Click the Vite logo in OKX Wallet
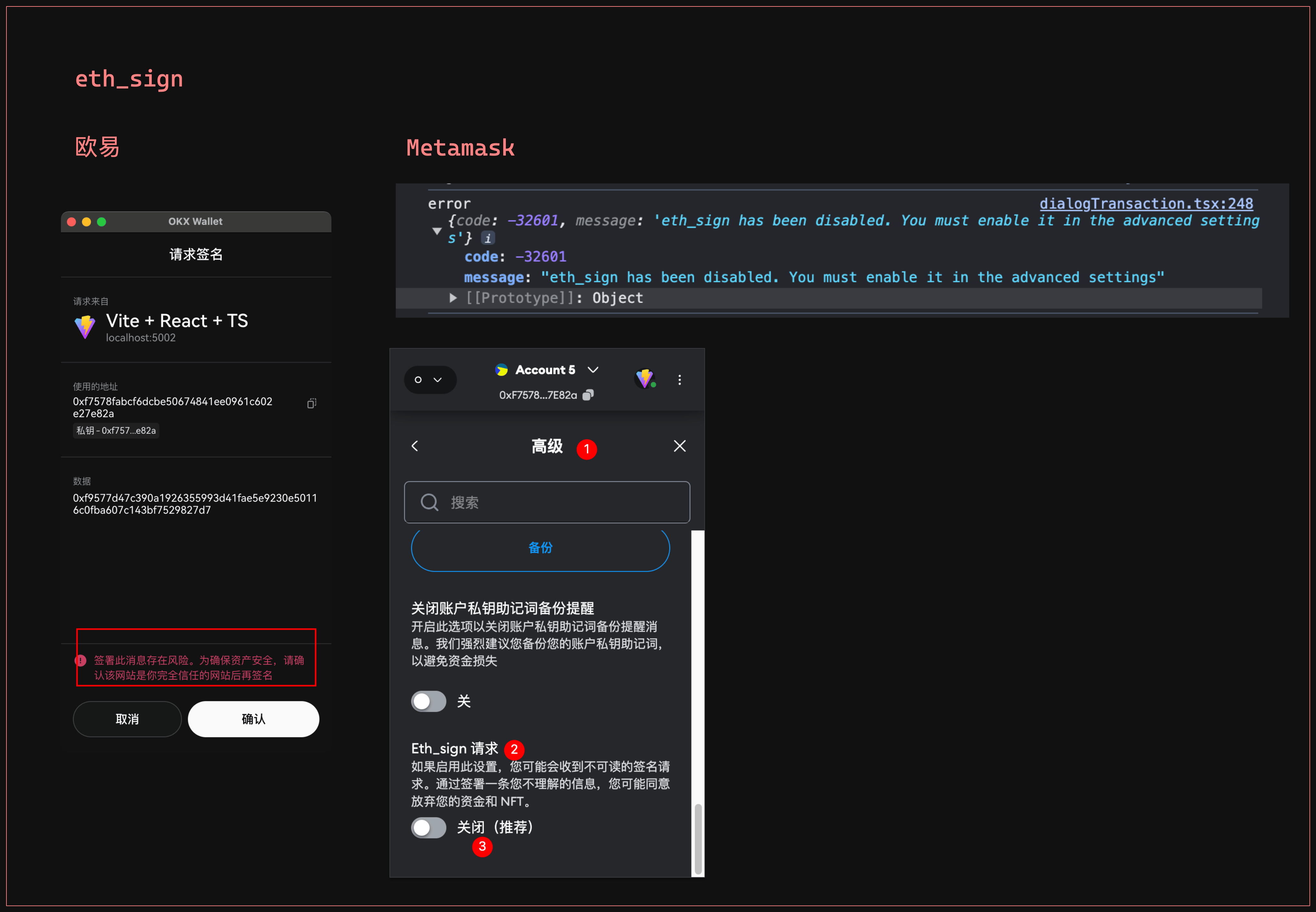 (x=85, y=327)
